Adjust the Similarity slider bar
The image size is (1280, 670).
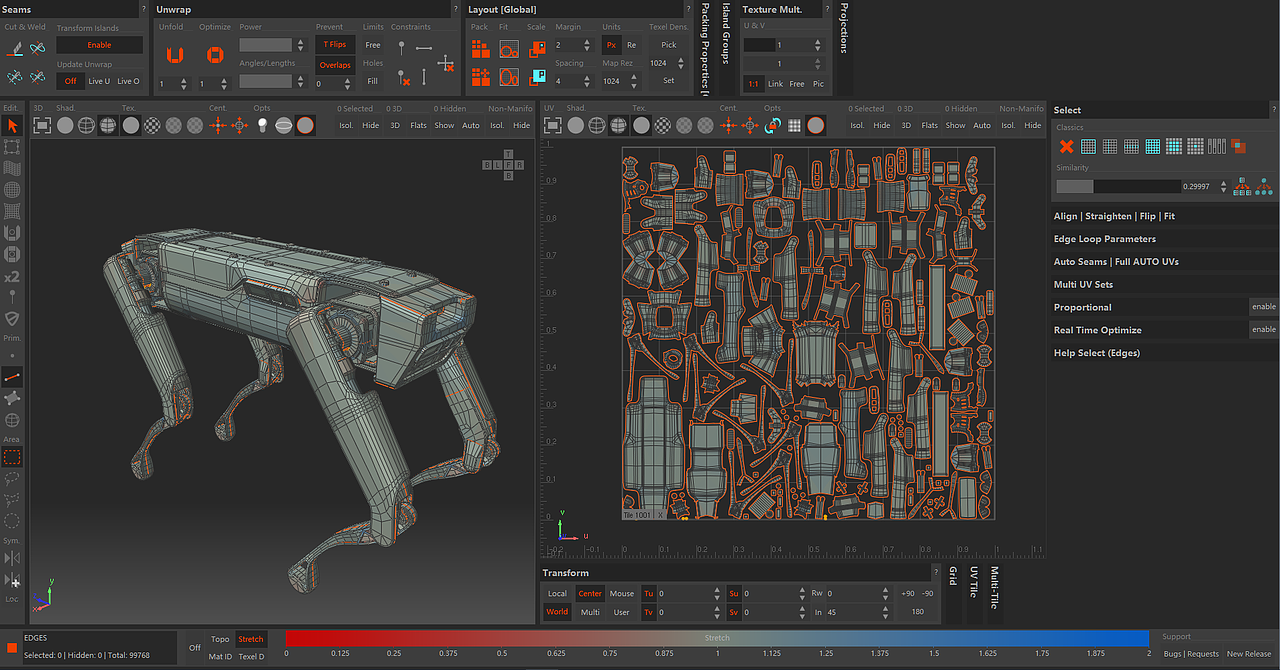[x=1118, y=186]
